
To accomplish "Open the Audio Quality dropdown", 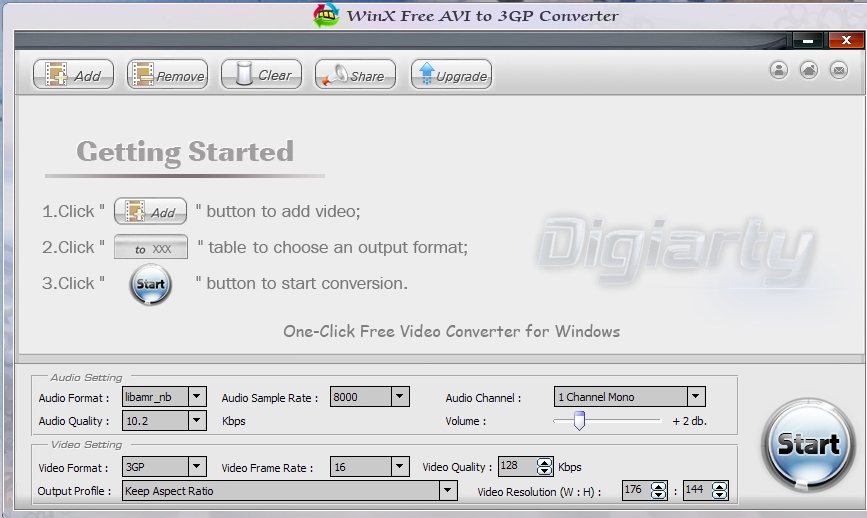I will [x=197, y=421].
